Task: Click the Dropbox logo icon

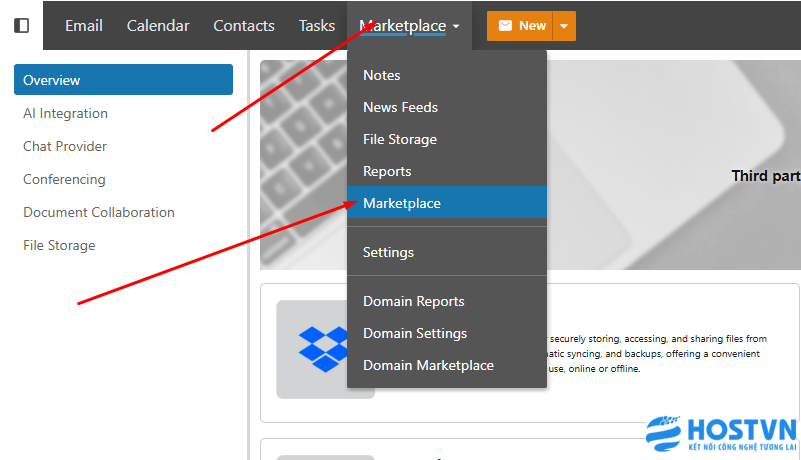Action: (x=324, y=349)
